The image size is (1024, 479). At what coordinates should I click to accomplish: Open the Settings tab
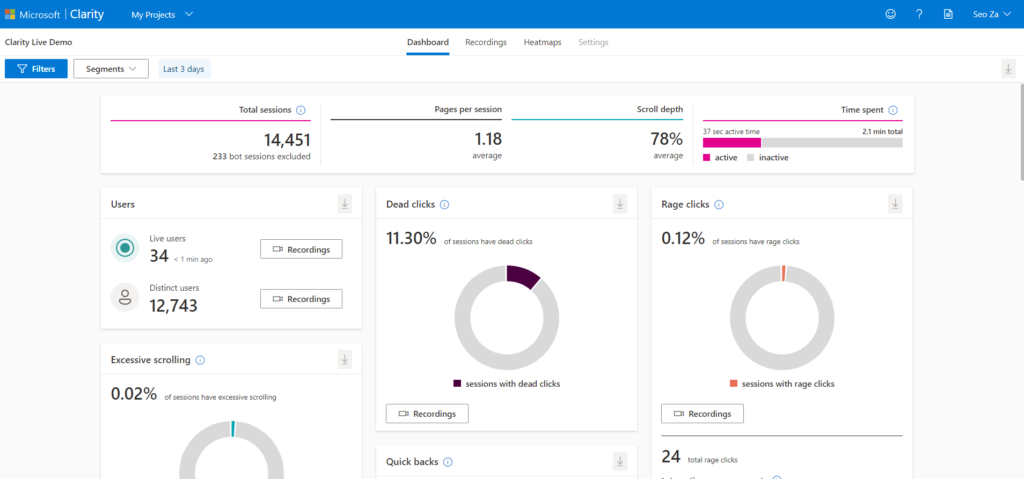pos(593,42)
